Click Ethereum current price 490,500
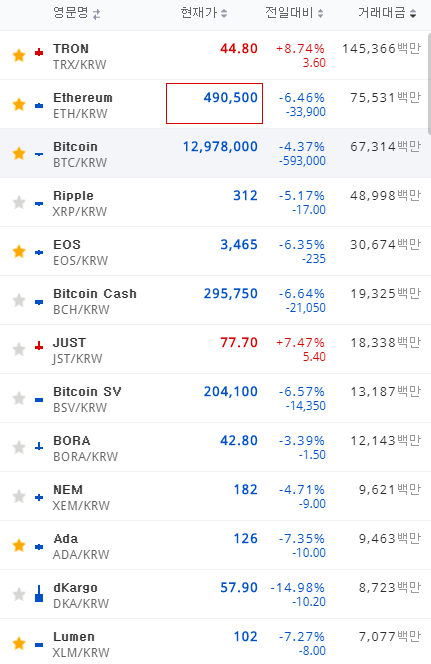 [231, 98]
